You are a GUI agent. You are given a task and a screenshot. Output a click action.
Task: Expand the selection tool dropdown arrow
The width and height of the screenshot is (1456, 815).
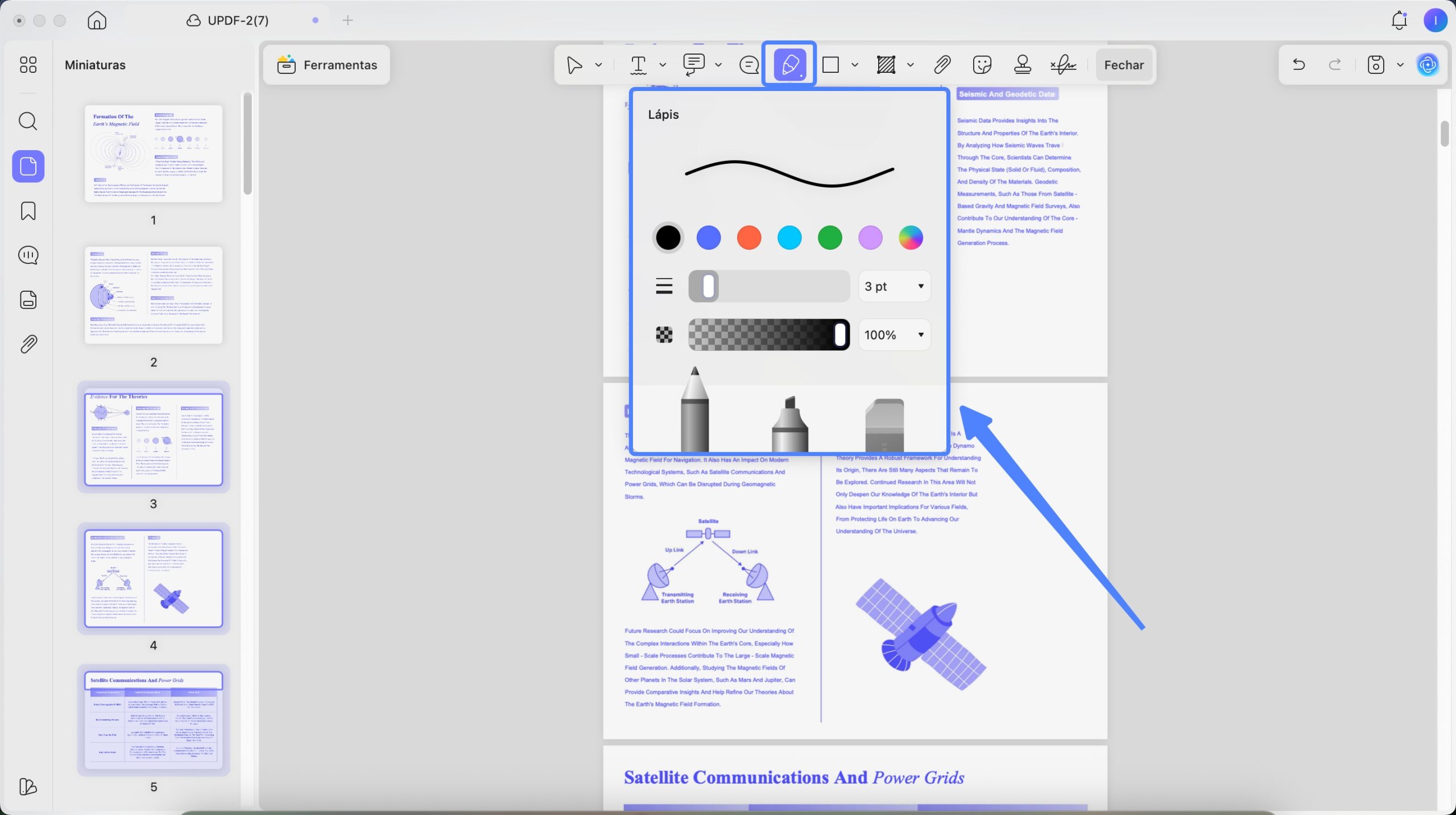coord(598,65)
